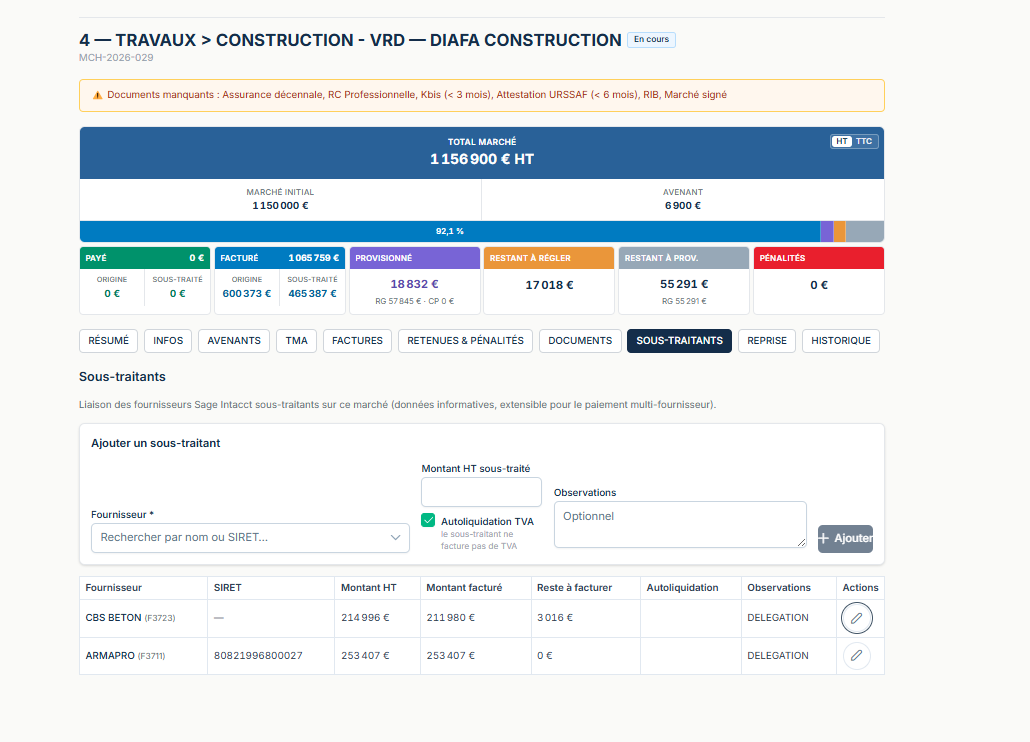Uncheck the Autoliquidation TVA checkbox
The width and height of the screenshot is (1030, 742).
428,520
